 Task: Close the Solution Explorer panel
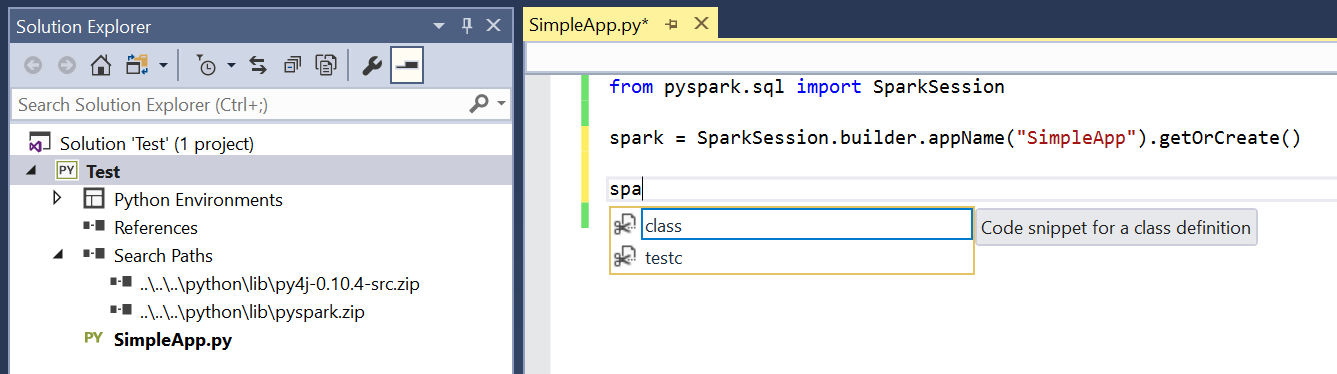click(x=494, y=27)
